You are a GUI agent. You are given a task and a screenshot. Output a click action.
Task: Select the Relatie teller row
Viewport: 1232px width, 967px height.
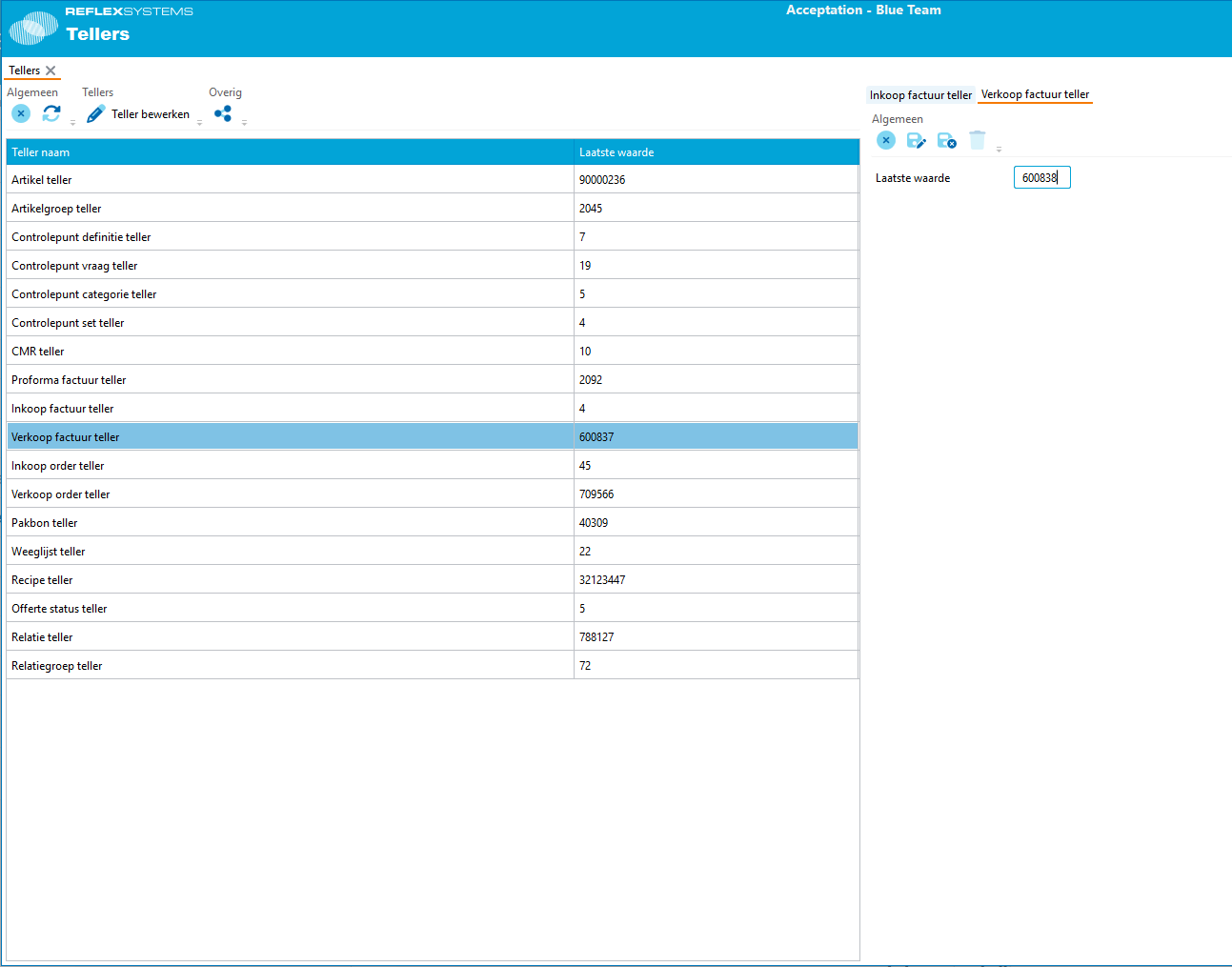pos(286,636)
